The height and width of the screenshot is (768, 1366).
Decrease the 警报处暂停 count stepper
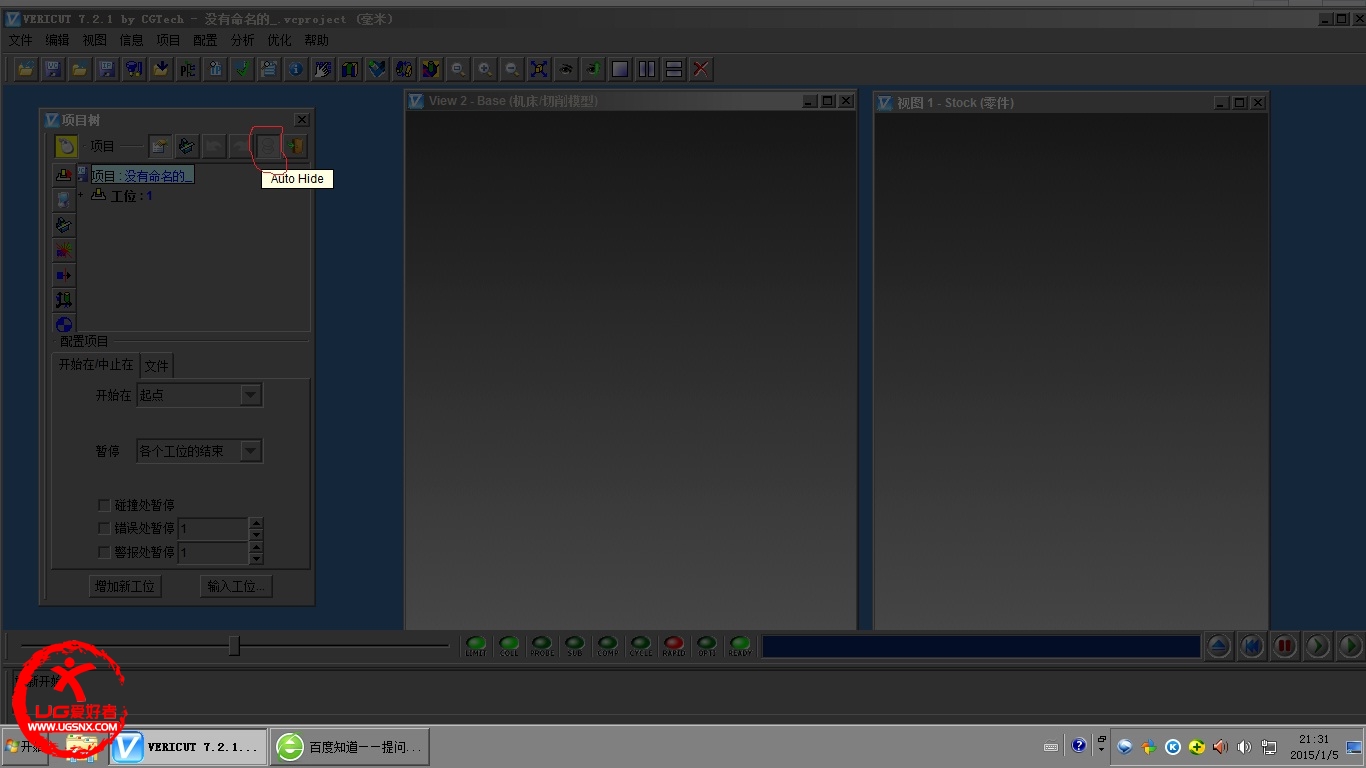coord(256,557)
